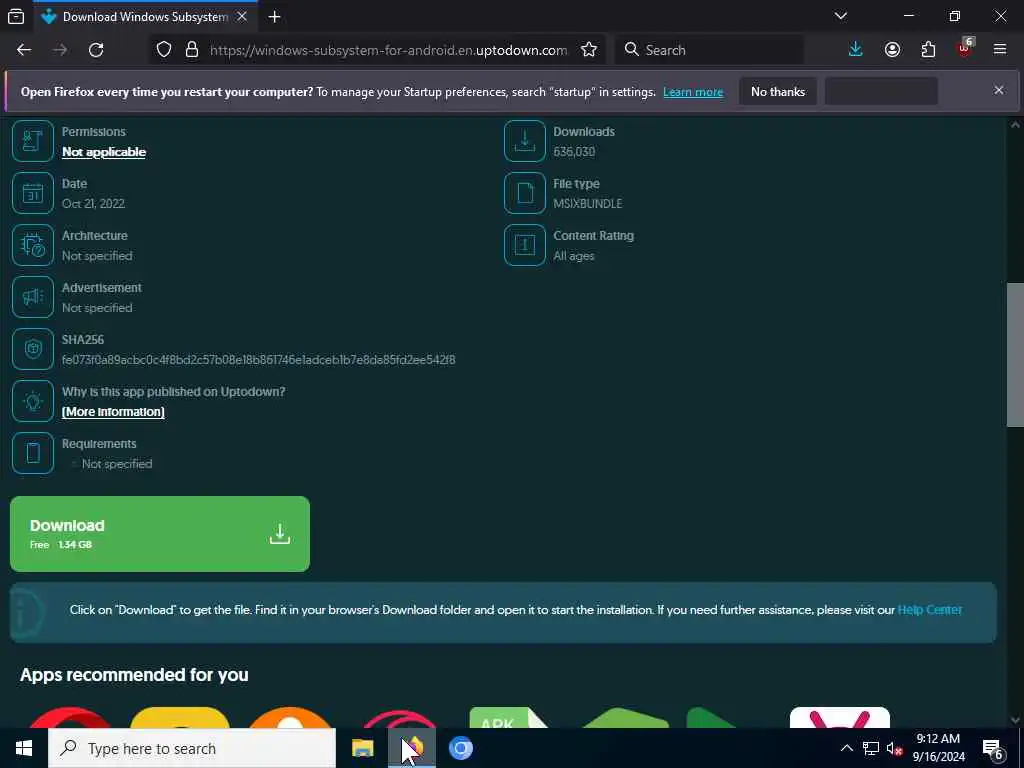Screen dimensions: 1024x768
Task: Click the muted volume tray icon
Action: coord(894,748)
